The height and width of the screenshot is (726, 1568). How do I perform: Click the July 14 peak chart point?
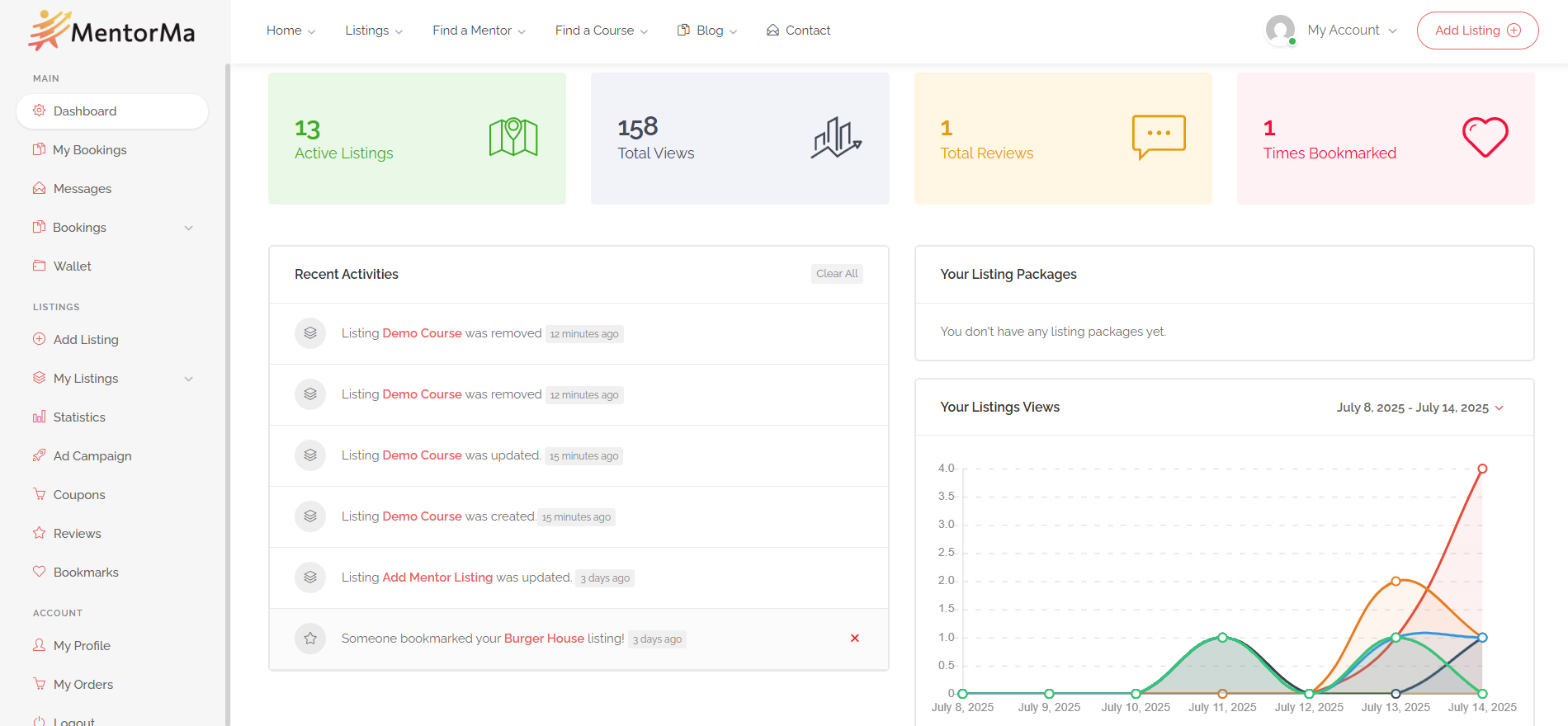pyautogui.click(x=1482, y=469)
